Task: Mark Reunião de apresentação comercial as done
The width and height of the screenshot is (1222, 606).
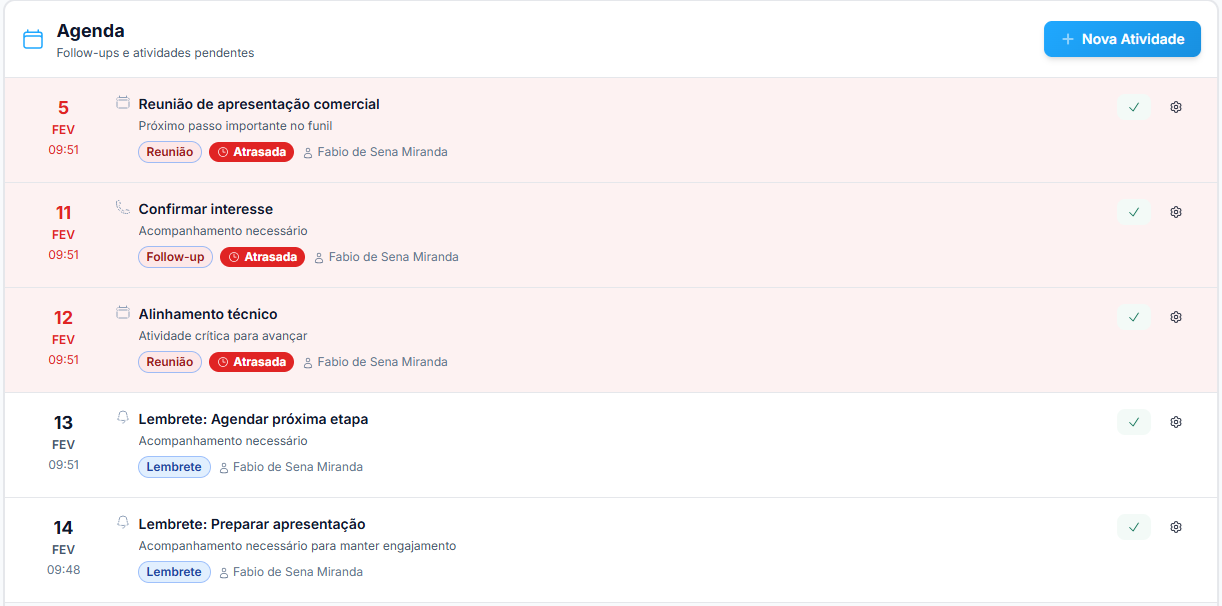Action: tap(1134, 107)
